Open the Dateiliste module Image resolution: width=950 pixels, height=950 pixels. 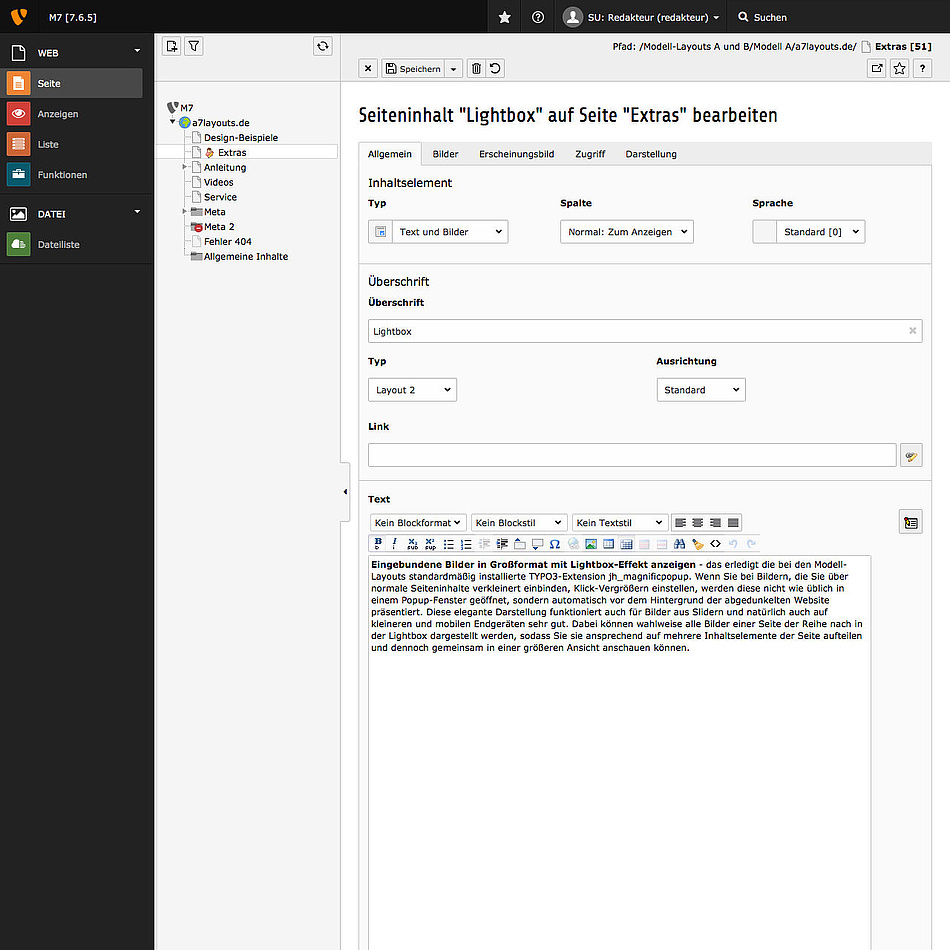[x=71, y=244]
